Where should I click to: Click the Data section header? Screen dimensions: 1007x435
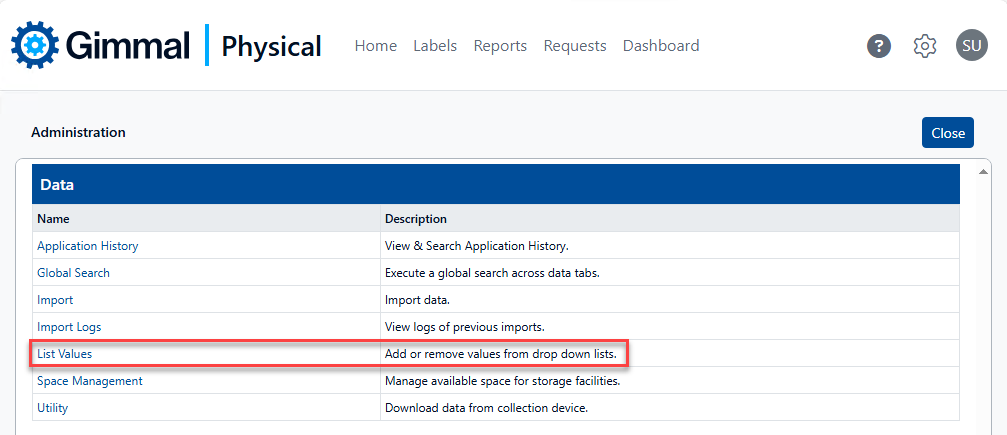(496, 184)
